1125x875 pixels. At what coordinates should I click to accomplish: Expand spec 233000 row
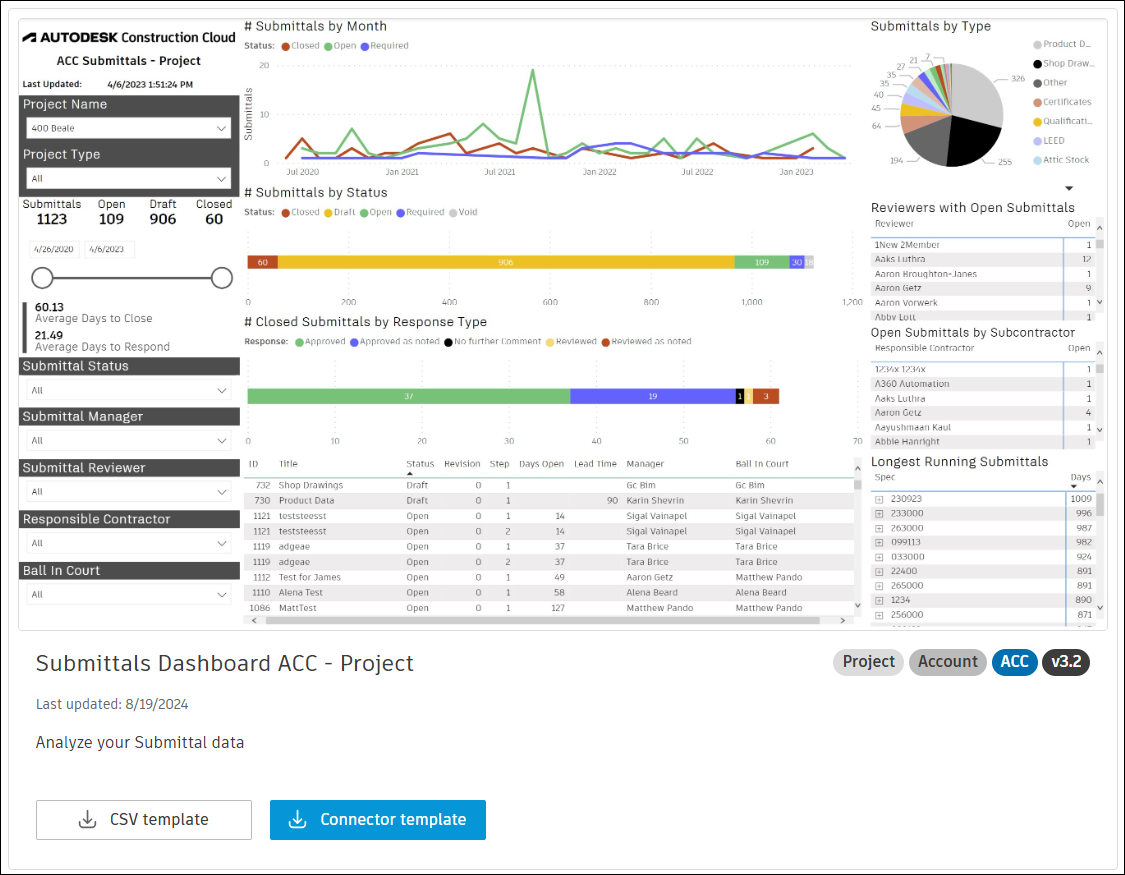[879, 514]
